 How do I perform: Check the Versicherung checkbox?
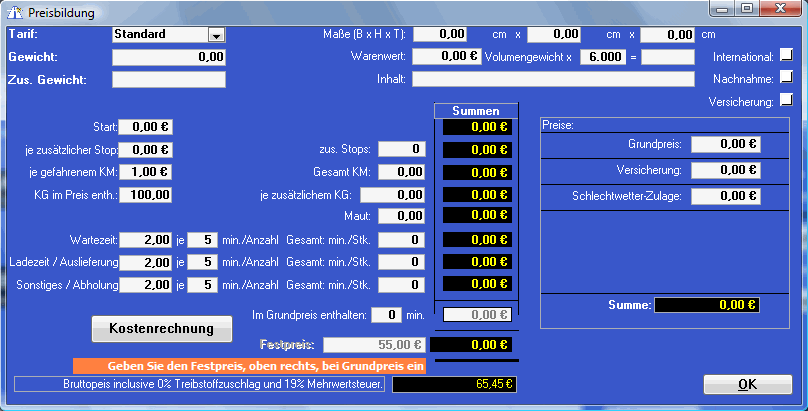(x=786, y=99)
